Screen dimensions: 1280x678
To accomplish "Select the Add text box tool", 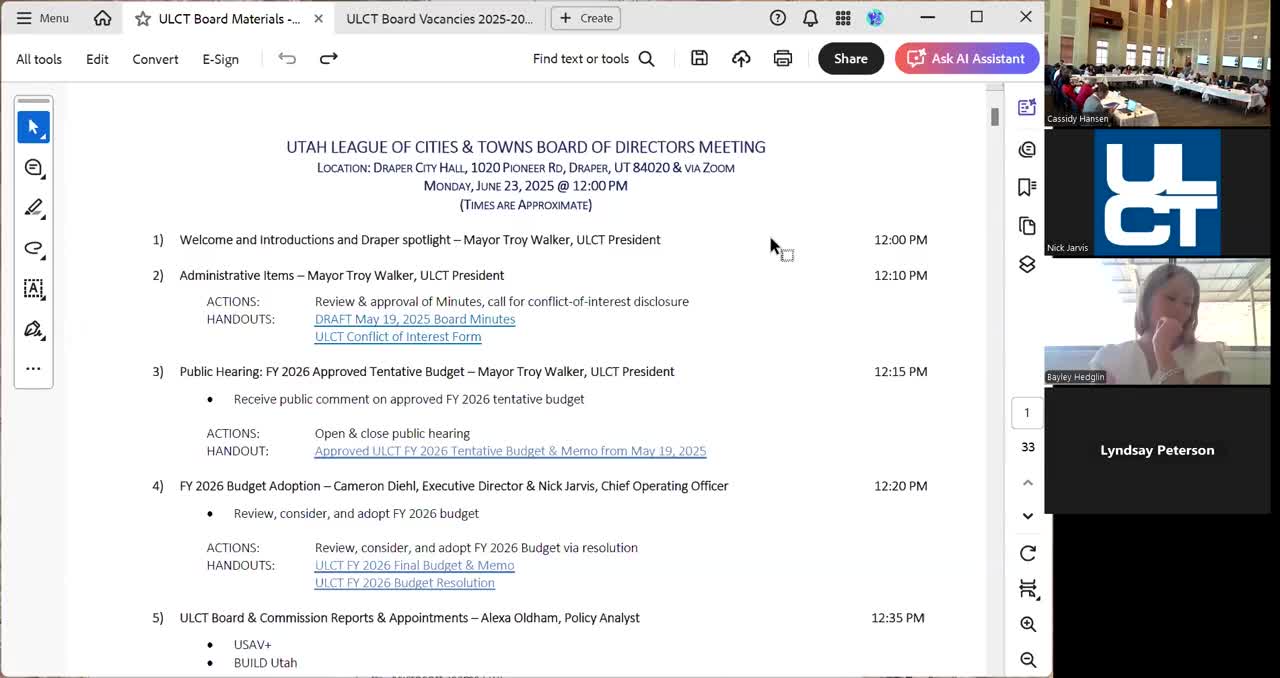I will pyautogui.click(x=33, y=289).
